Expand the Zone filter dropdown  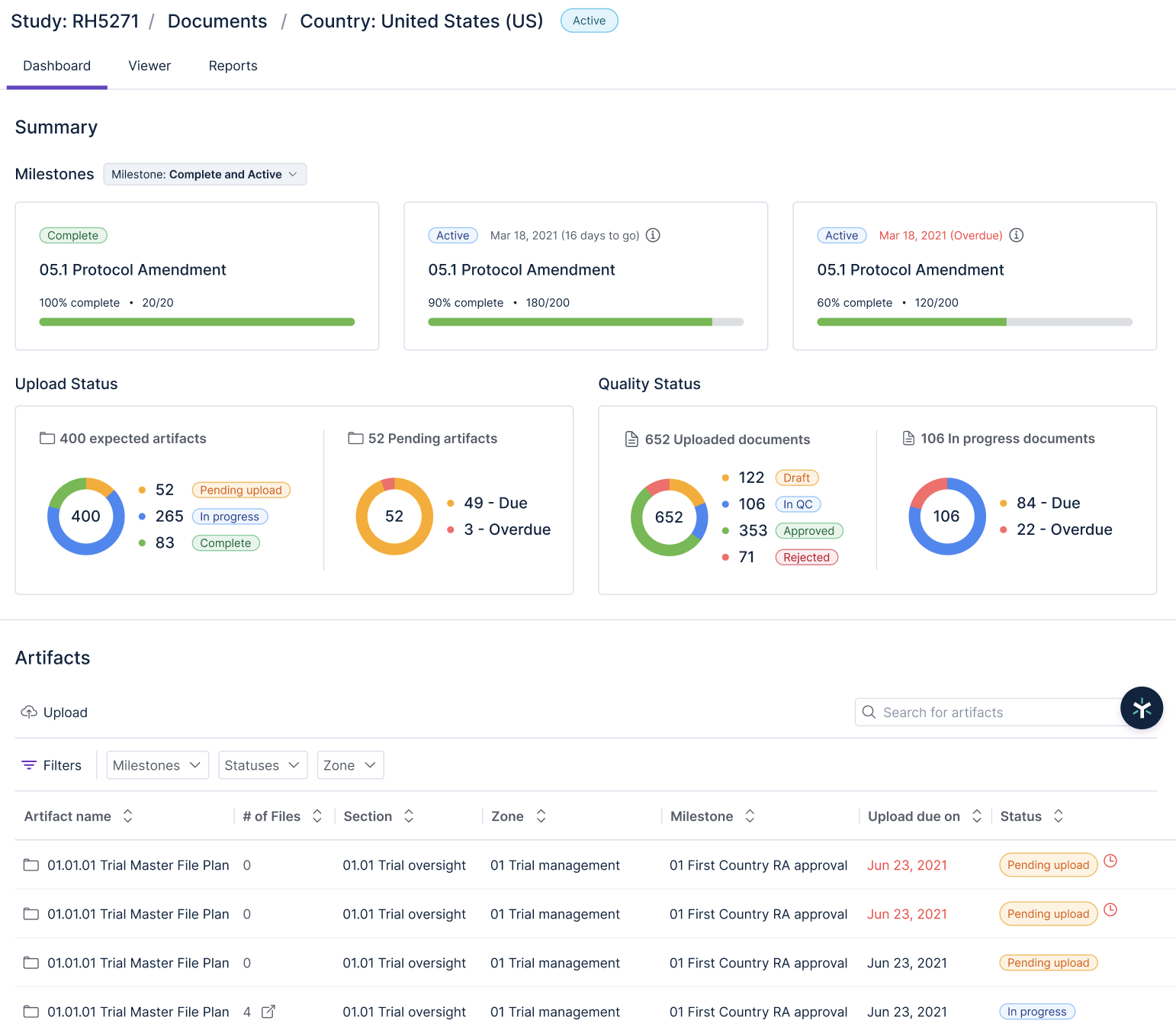(350, 765)
